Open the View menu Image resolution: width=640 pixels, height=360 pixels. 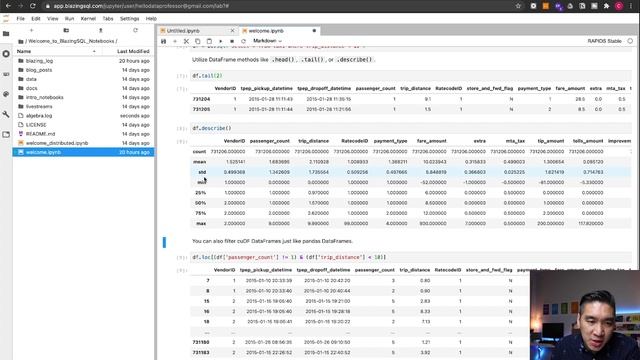point(53,19)
